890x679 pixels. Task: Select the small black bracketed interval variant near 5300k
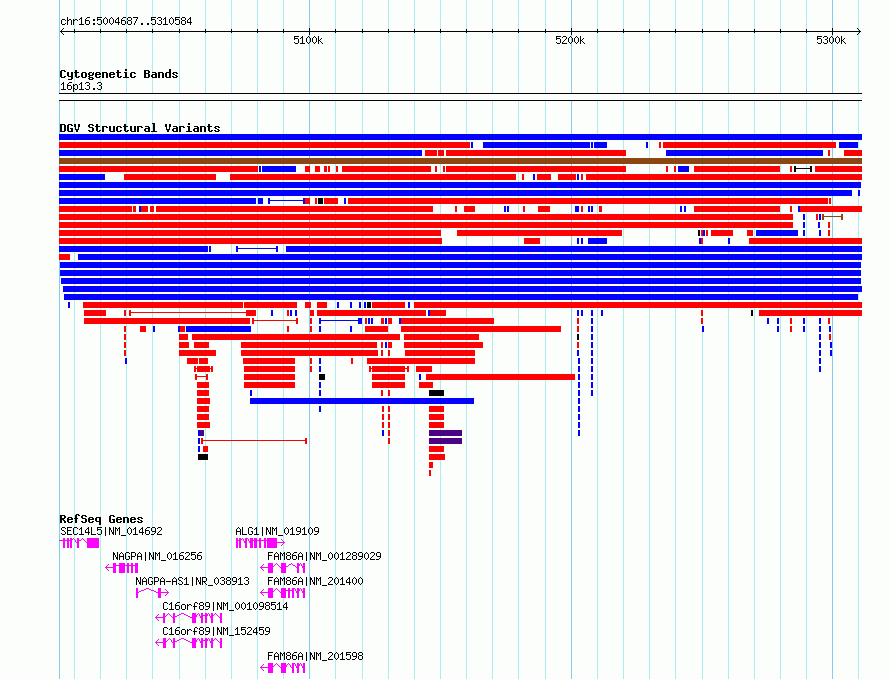point(803,169)
